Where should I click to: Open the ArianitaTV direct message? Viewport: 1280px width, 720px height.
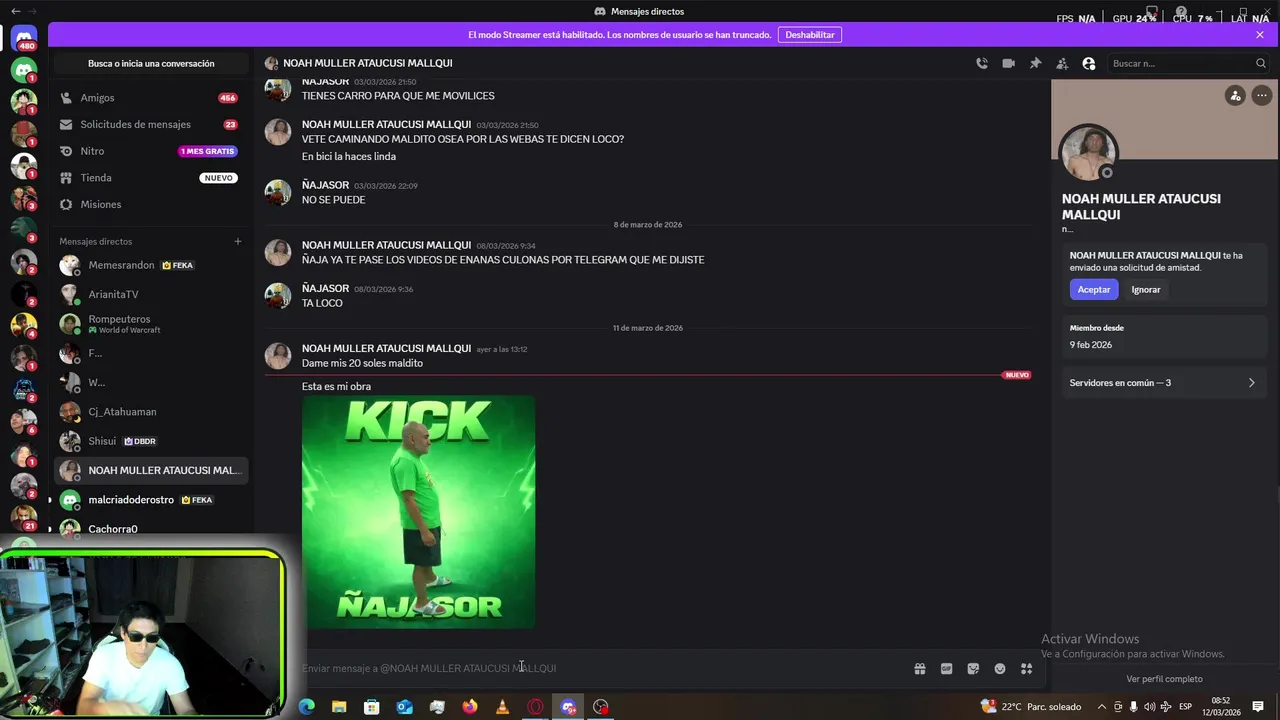click(x=150, y=295)
